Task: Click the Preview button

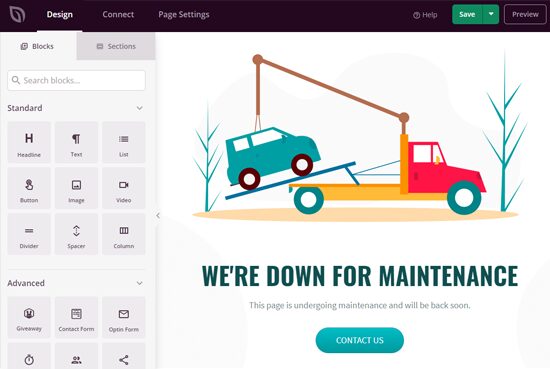Action: pos(525,14)
